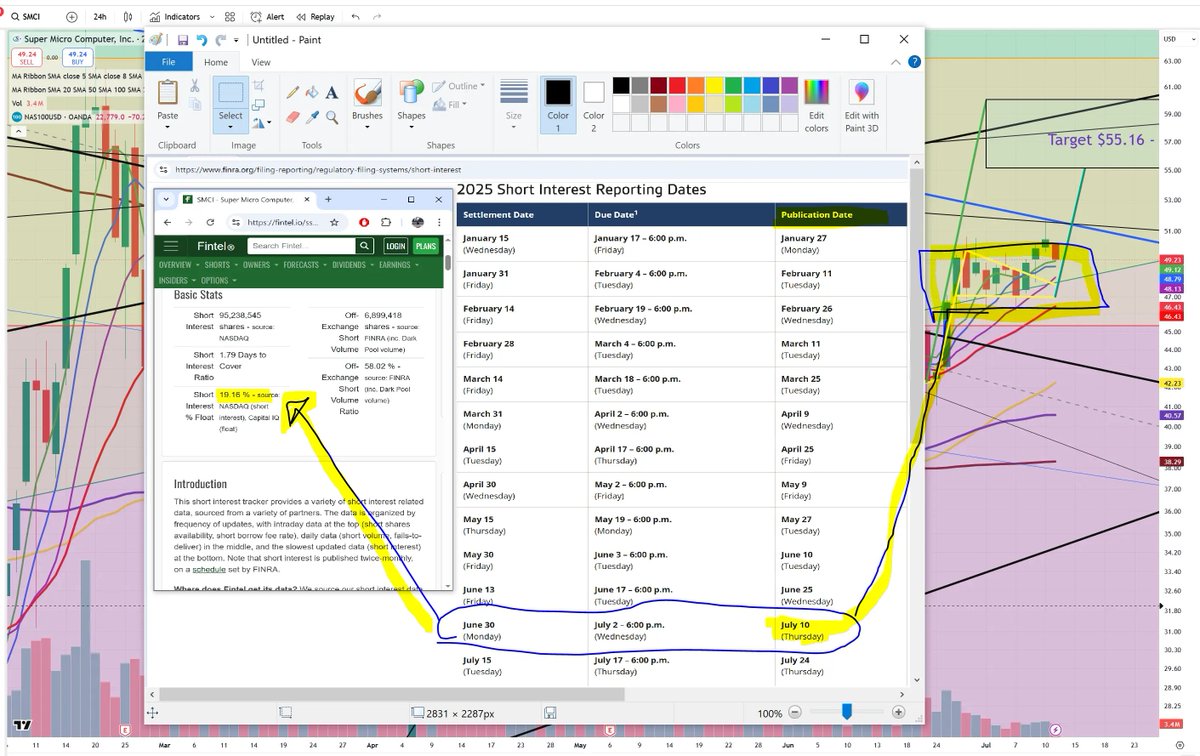Select the Fill with color bucket tool
The height and width of the screenshot is (756, 1200).
point(312,92)
